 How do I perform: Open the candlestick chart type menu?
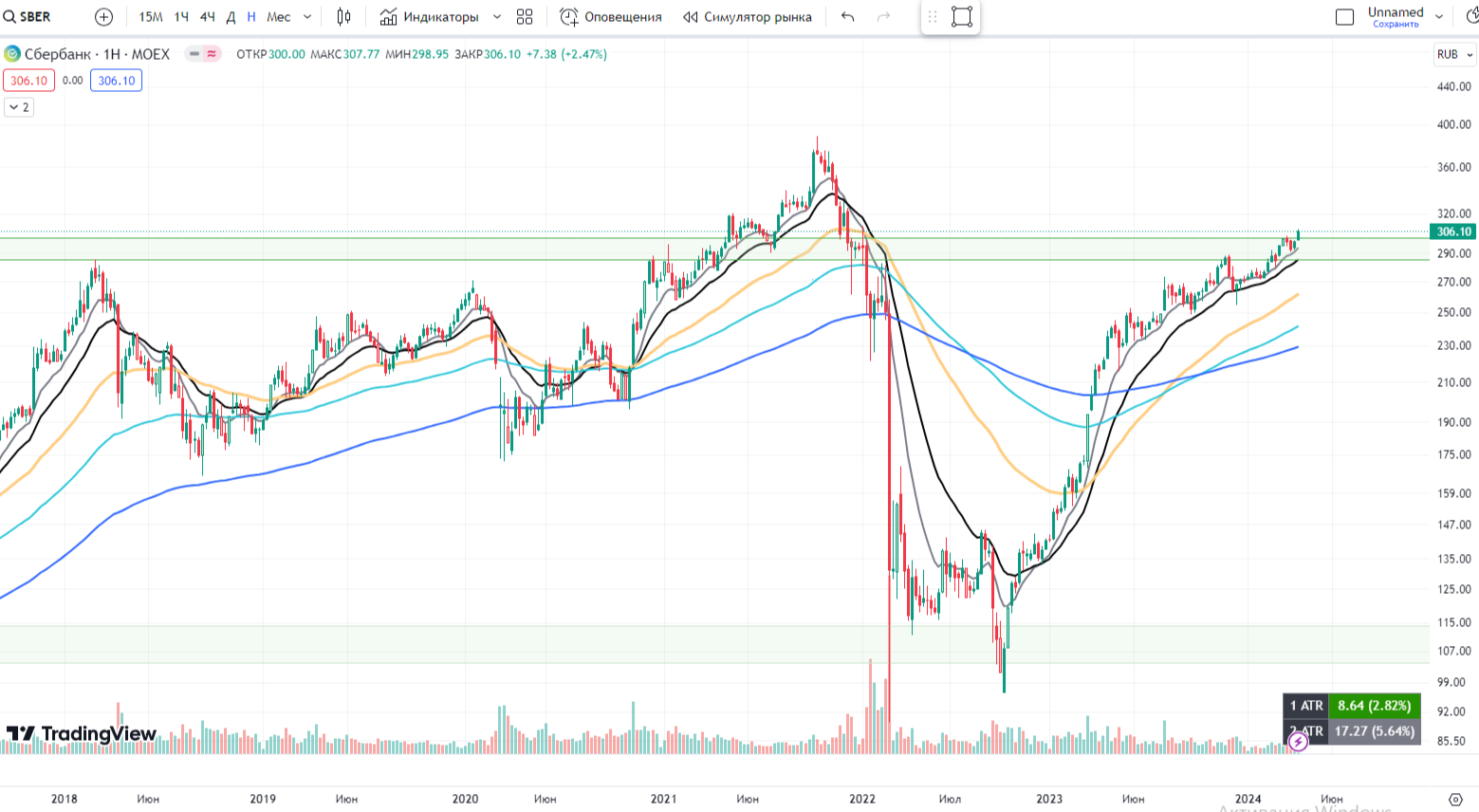pyautogui.click(x=343, y=17)
